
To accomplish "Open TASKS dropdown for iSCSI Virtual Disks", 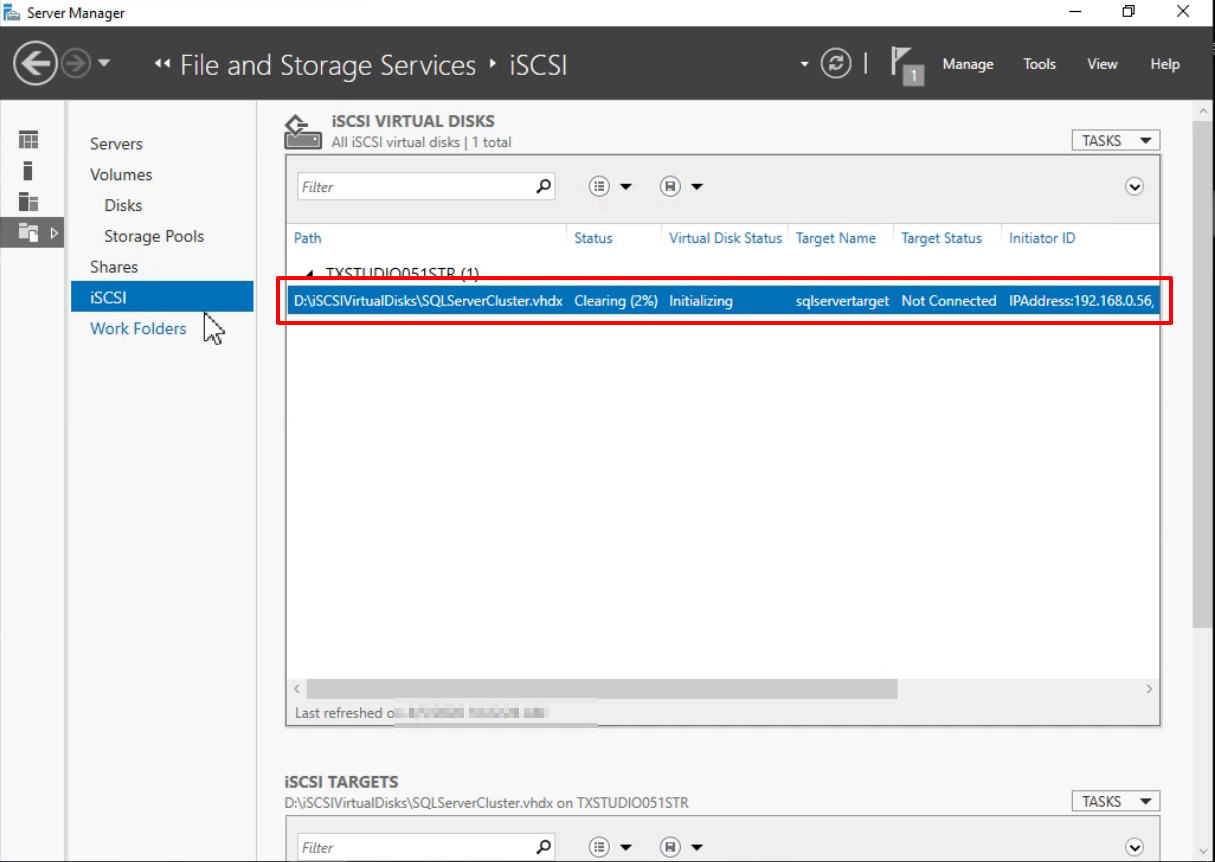I will point(1116,141).
